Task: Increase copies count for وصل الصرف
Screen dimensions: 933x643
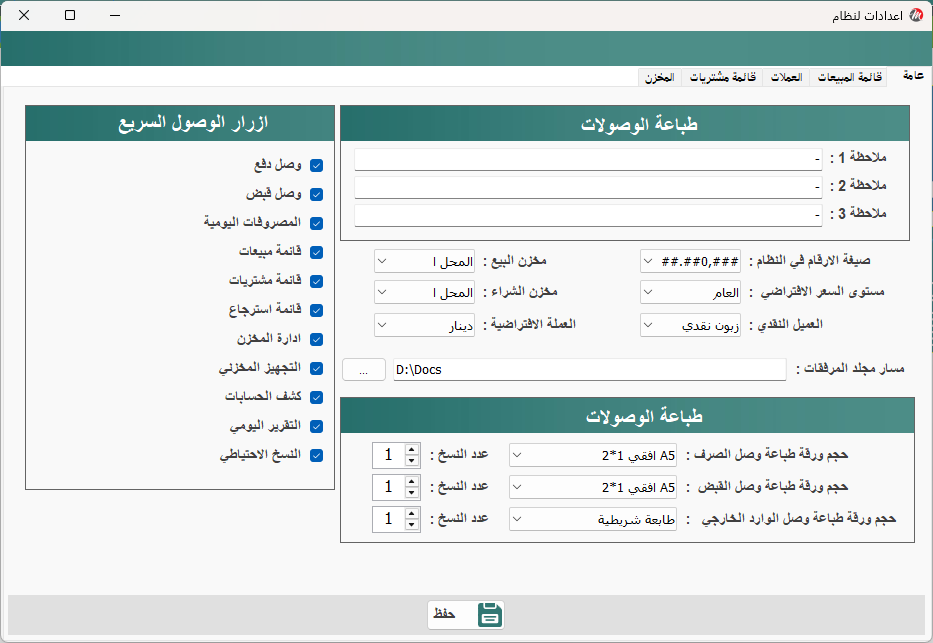Action: [x=412, y=449]
